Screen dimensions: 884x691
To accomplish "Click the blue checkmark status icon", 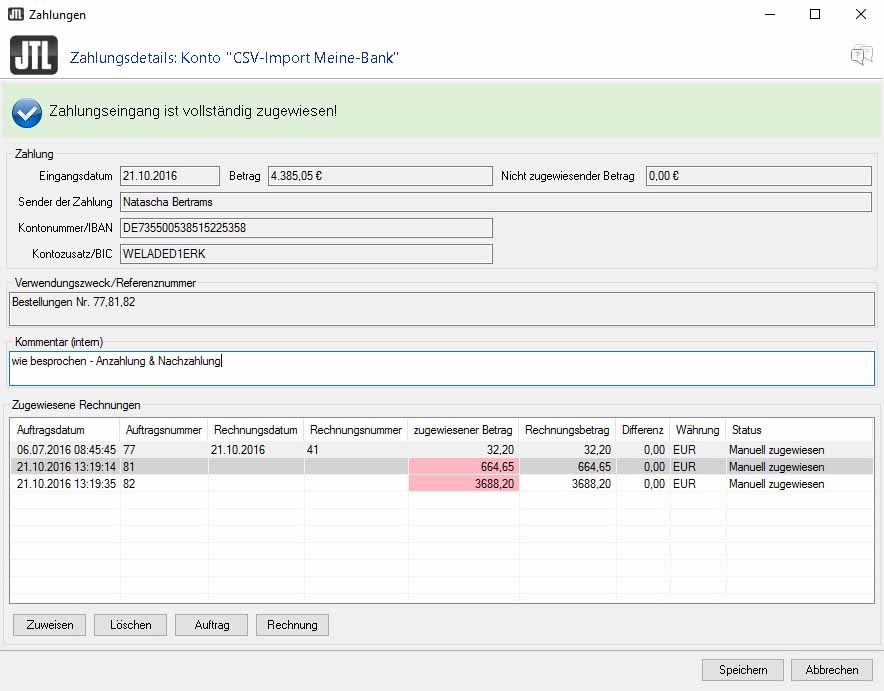I will (x=27, y=112).
